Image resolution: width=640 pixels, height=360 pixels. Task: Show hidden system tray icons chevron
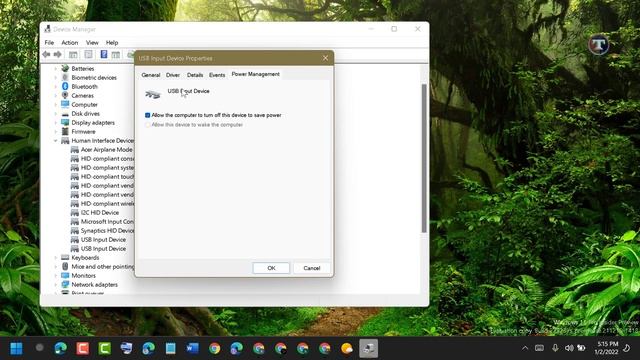[525, 348]
